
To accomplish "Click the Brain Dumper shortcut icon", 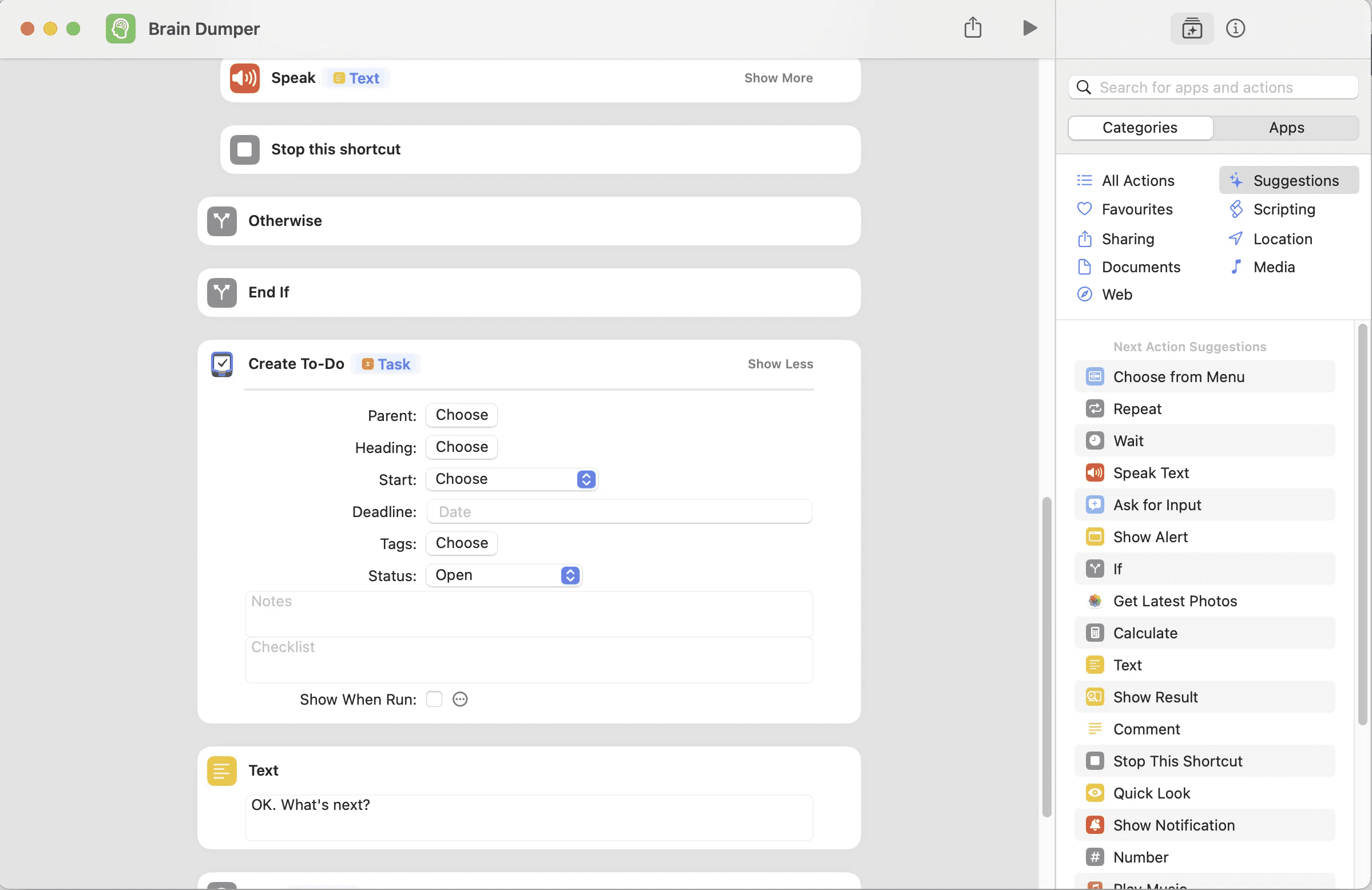I will (121, 28).
